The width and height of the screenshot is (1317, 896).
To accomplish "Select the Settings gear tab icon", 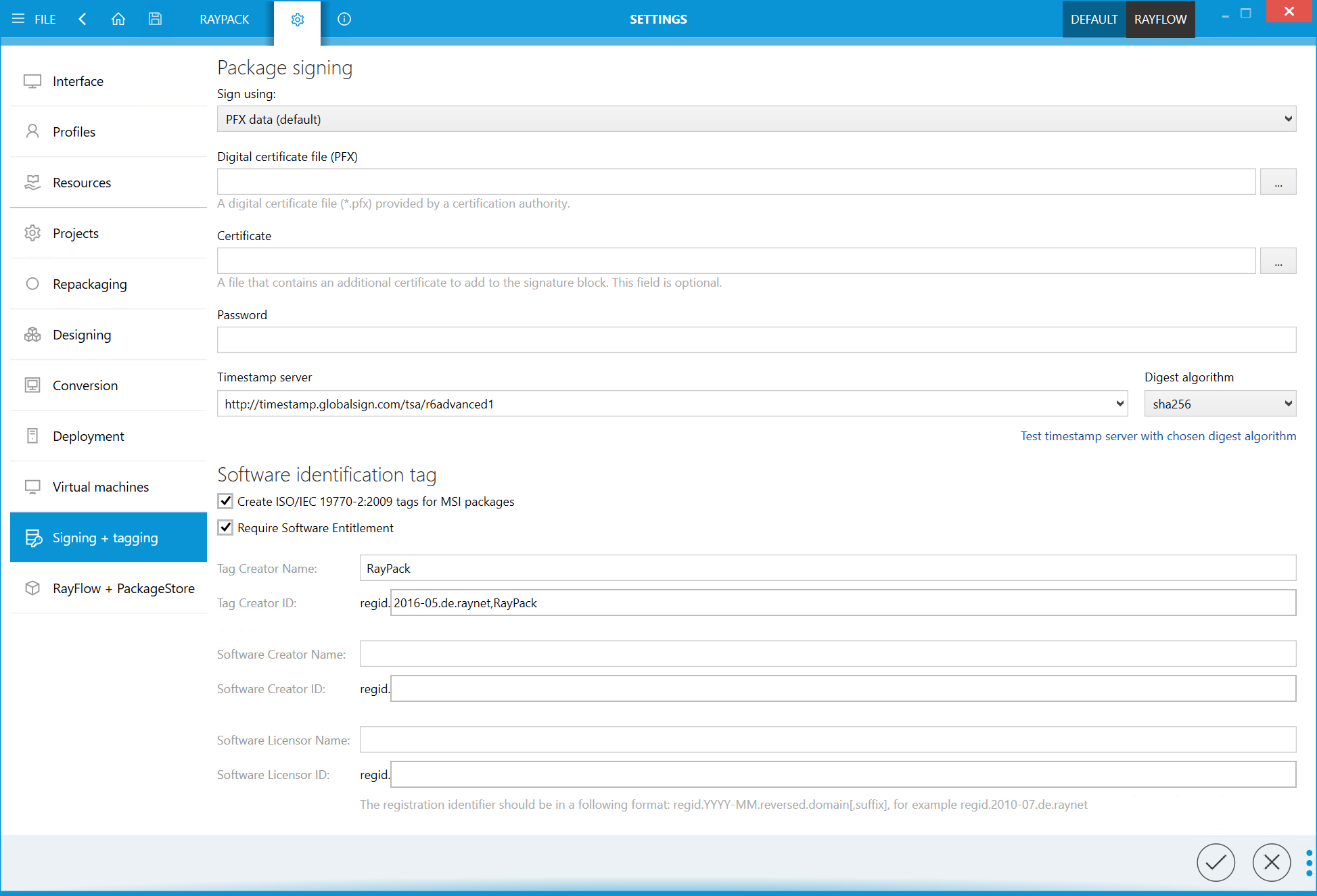I will coord(298,20).
